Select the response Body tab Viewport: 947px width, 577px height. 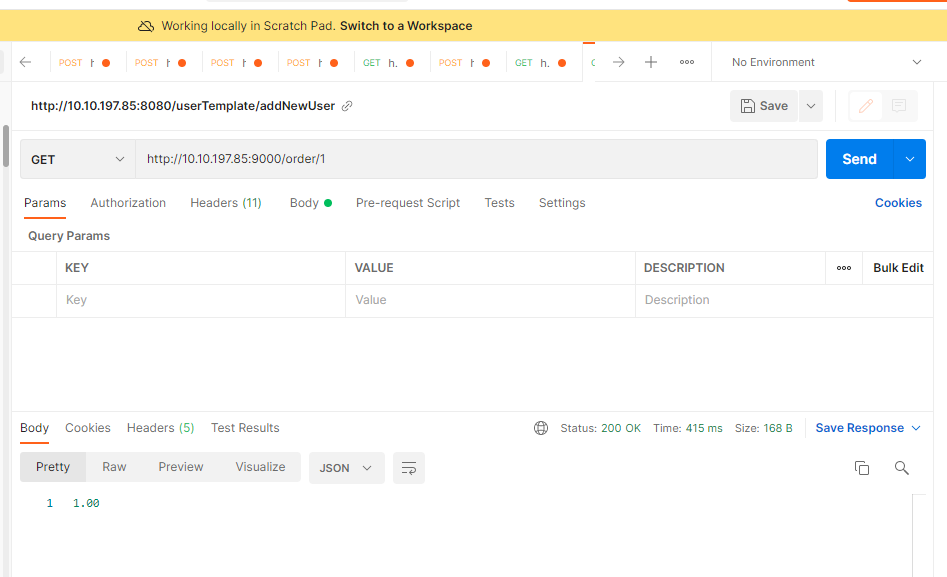[x=34, y=428]
